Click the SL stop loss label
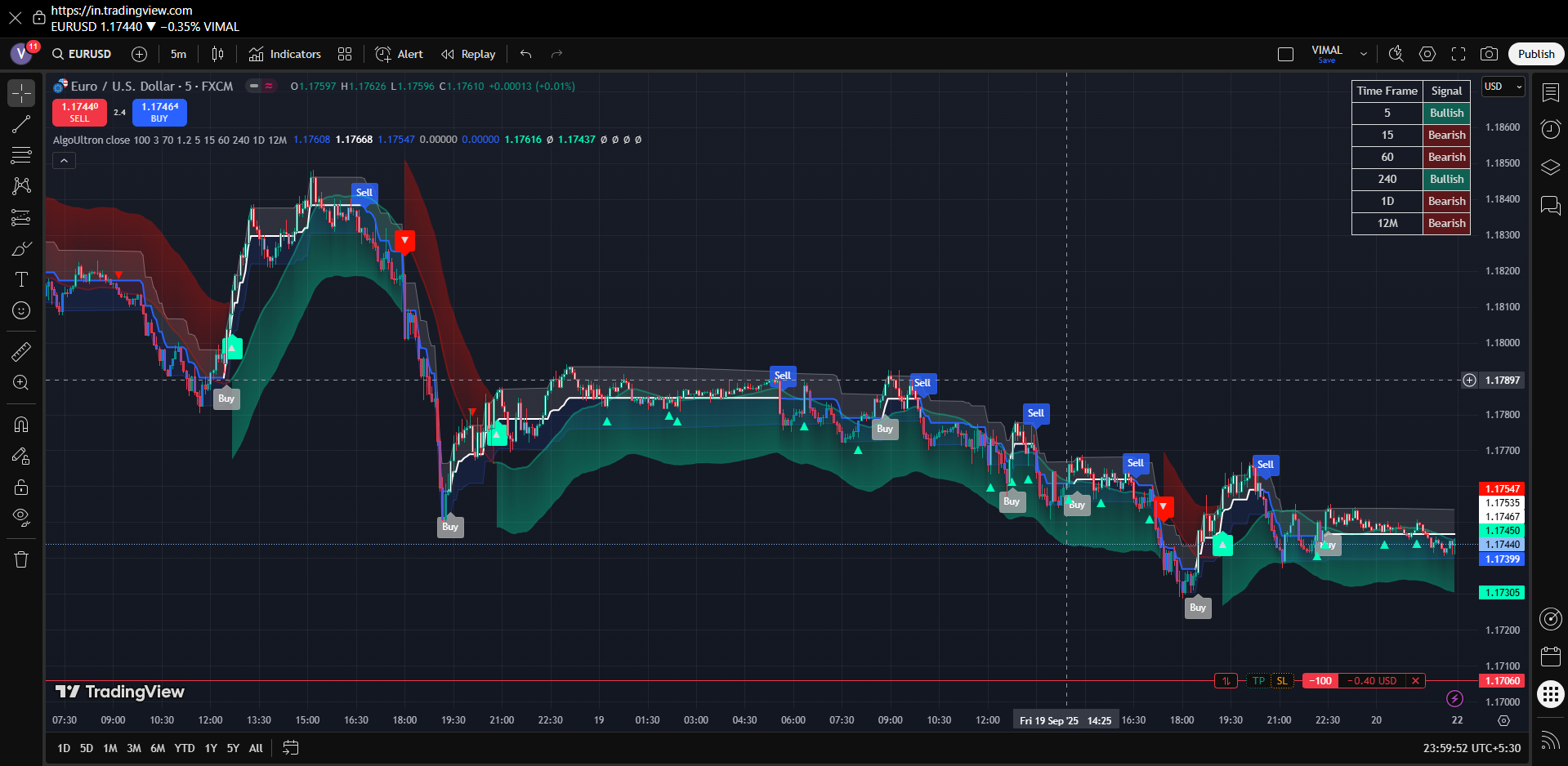1568x766 pixels. pos(1282,681)
